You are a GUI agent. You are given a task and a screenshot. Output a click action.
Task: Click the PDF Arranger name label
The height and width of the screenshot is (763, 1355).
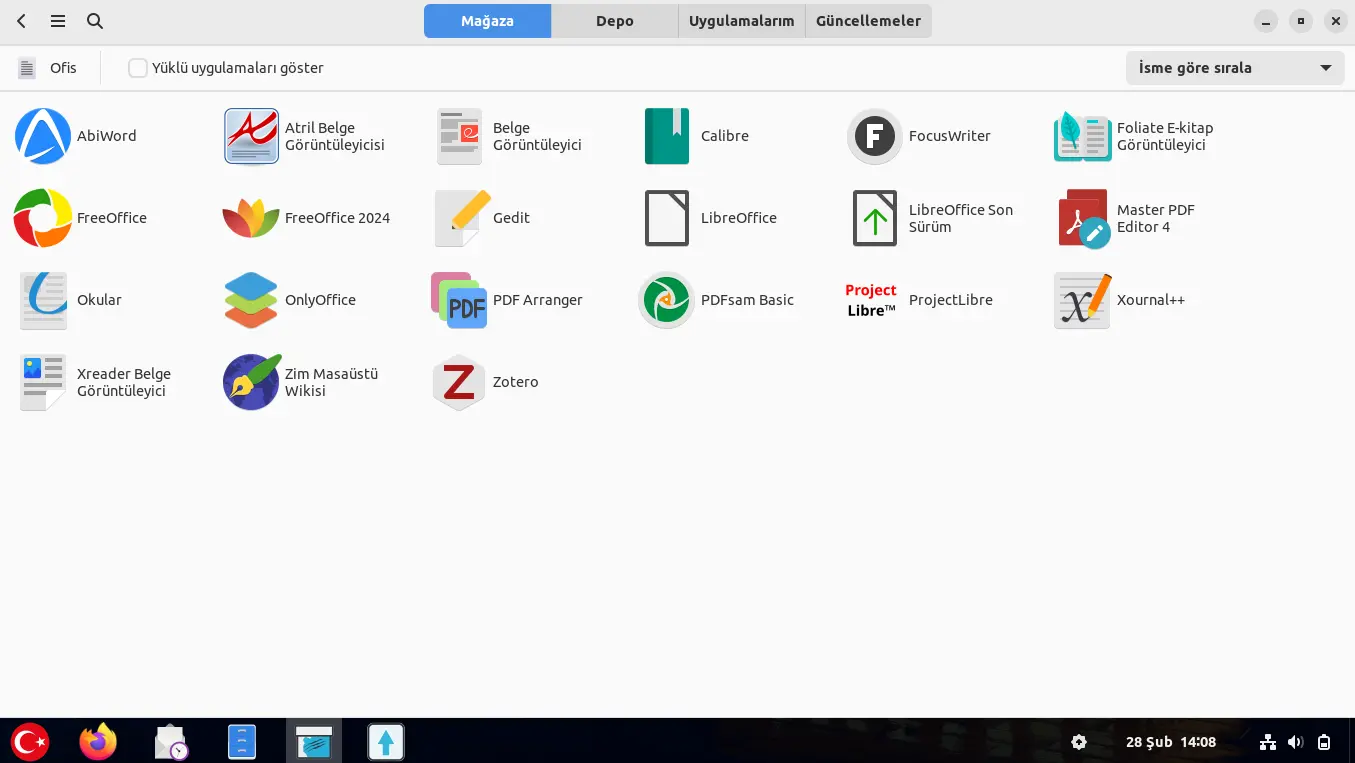[x=538, y=300]
